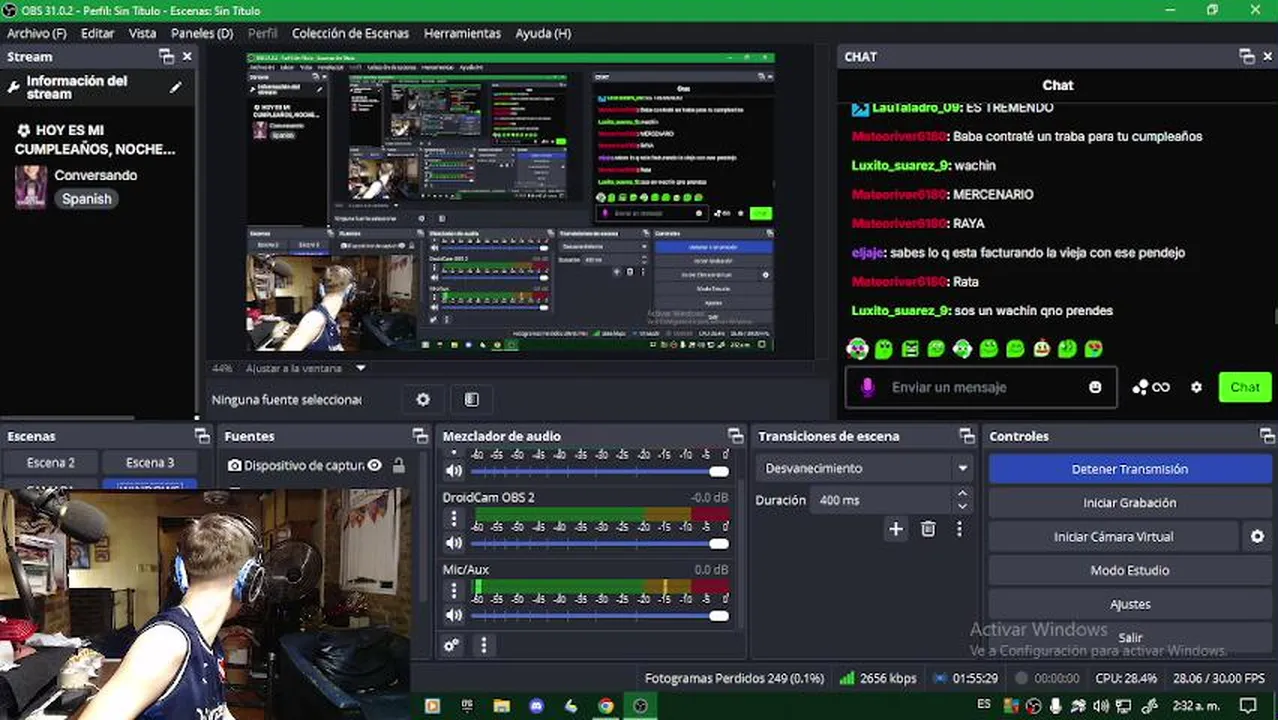Open the preview scaling dropdown Ajustar a la ventana
This screenshot has height=720, width=1278.
click(x=305, y=368)
